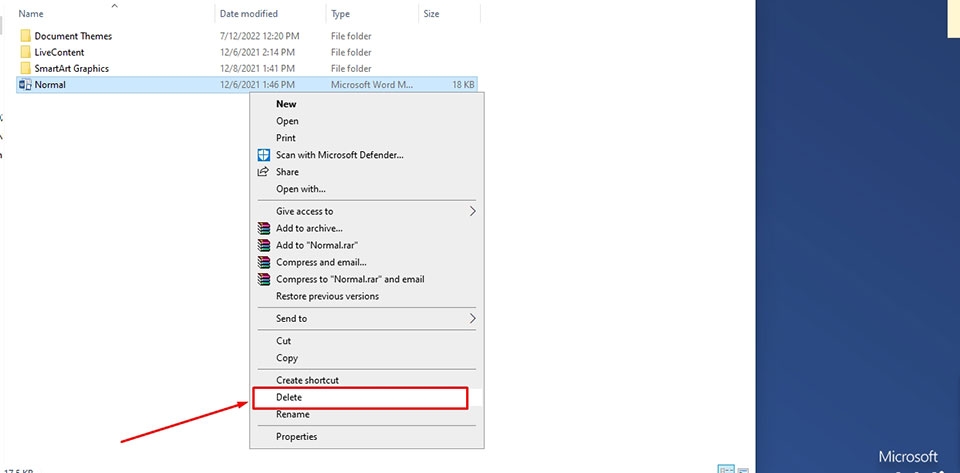Click WinRAR icon beside Add to "Normal.rar"
960x473 pixels.
(263, 245)
